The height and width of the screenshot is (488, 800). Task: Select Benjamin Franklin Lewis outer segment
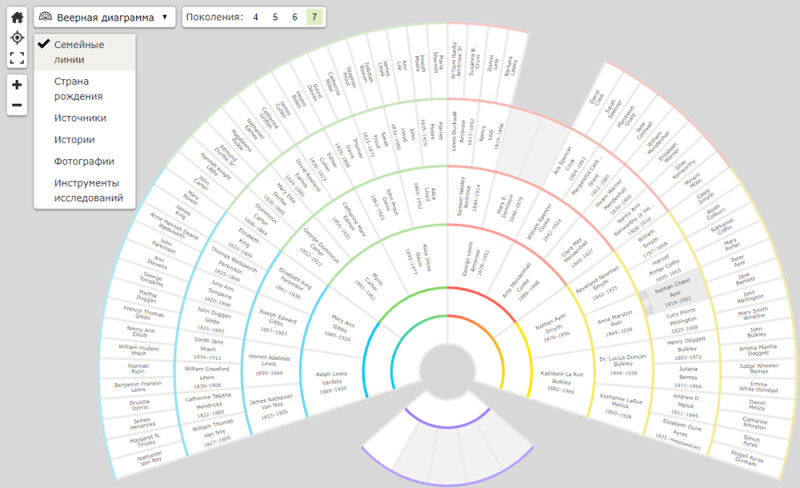pos(137,386)
